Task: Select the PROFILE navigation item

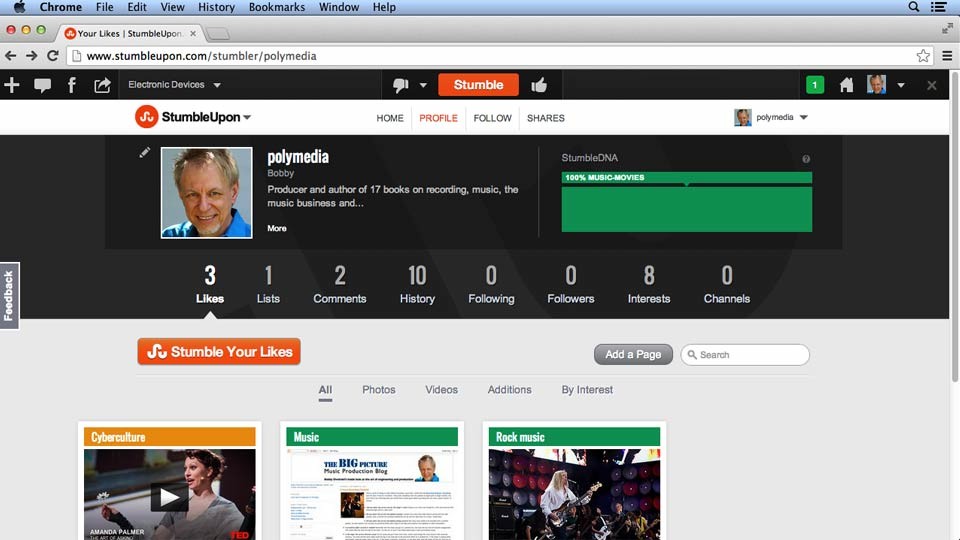Action: click(438, 118)
